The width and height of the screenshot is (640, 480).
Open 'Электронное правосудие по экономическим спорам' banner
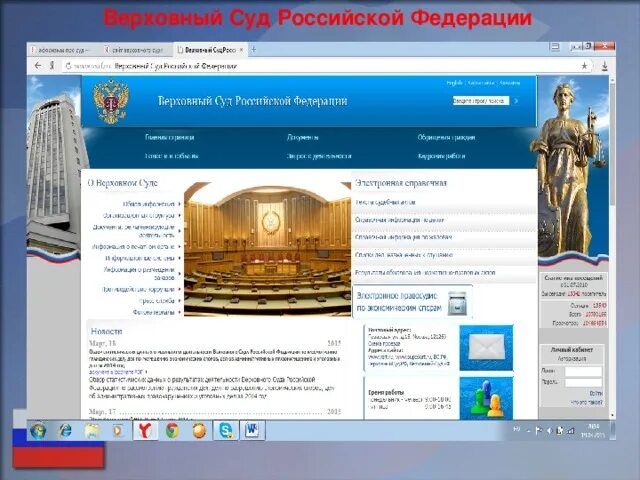pos(412,302)
